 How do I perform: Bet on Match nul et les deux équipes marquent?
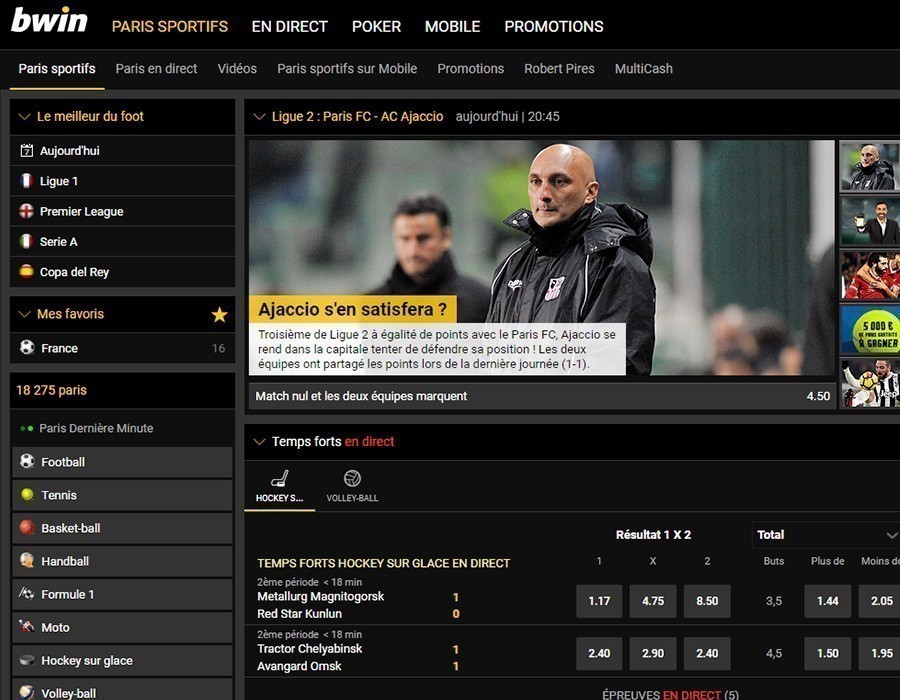(x=542, y=396)
